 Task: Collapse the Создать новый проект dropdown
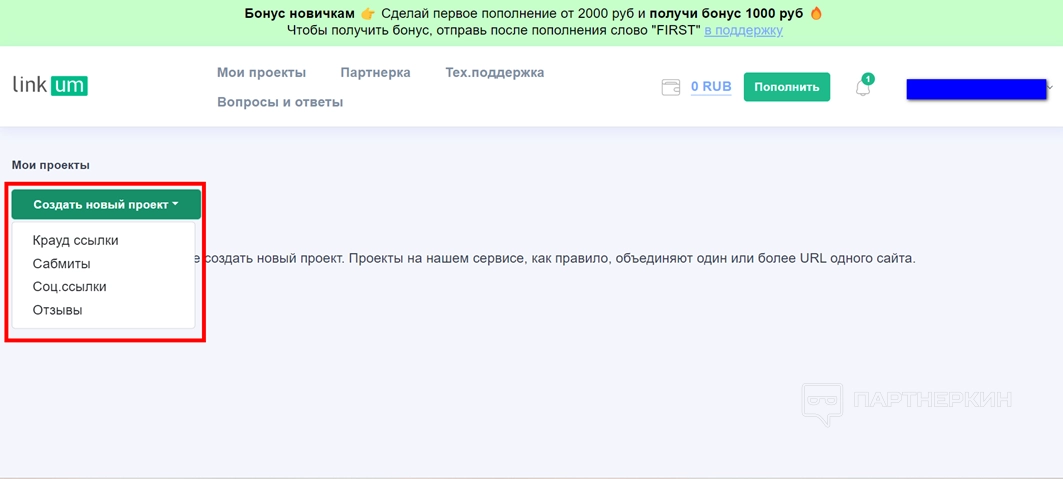[x=106, y=204]
